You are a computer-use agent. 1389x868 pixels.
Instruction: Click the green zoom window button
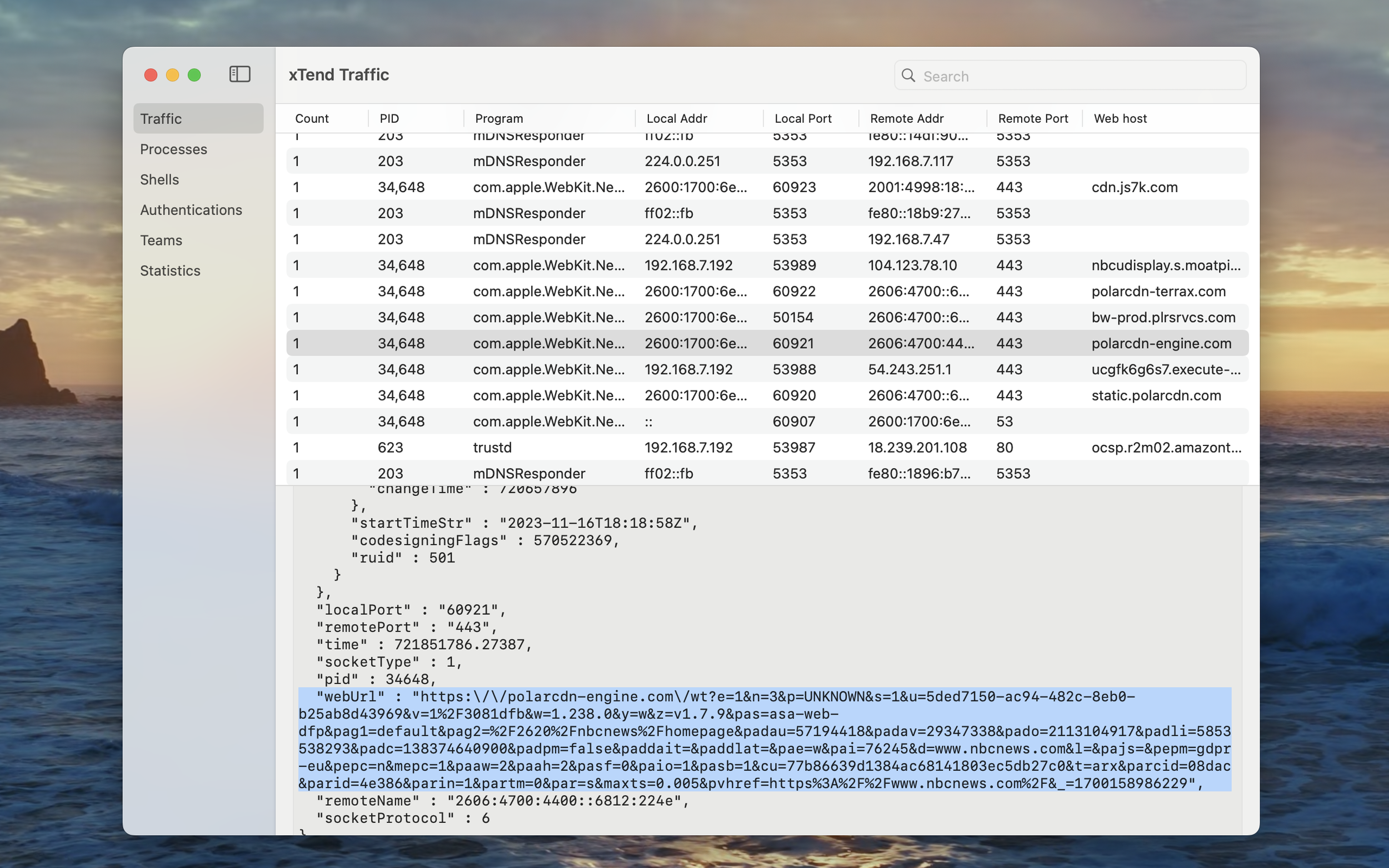pos(194,75)
